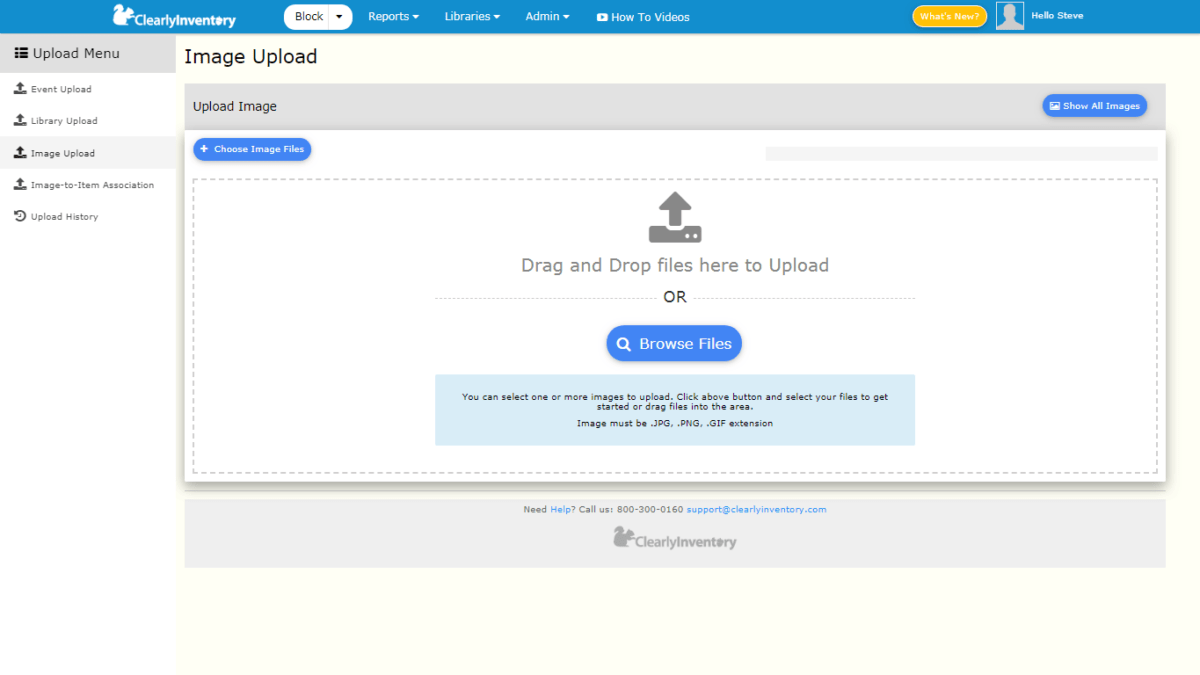1200x675 pixels.
Task: Open the Hello Steve profile avatar
Action: click(1010, 15)
